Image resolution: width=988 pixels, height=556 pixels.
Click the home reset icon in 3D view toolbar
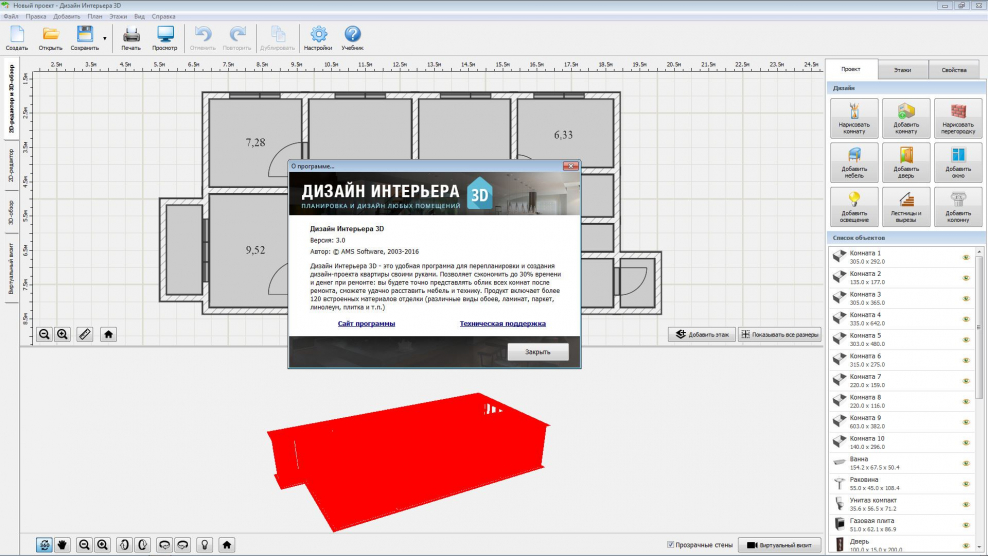[x=227, y=545]
